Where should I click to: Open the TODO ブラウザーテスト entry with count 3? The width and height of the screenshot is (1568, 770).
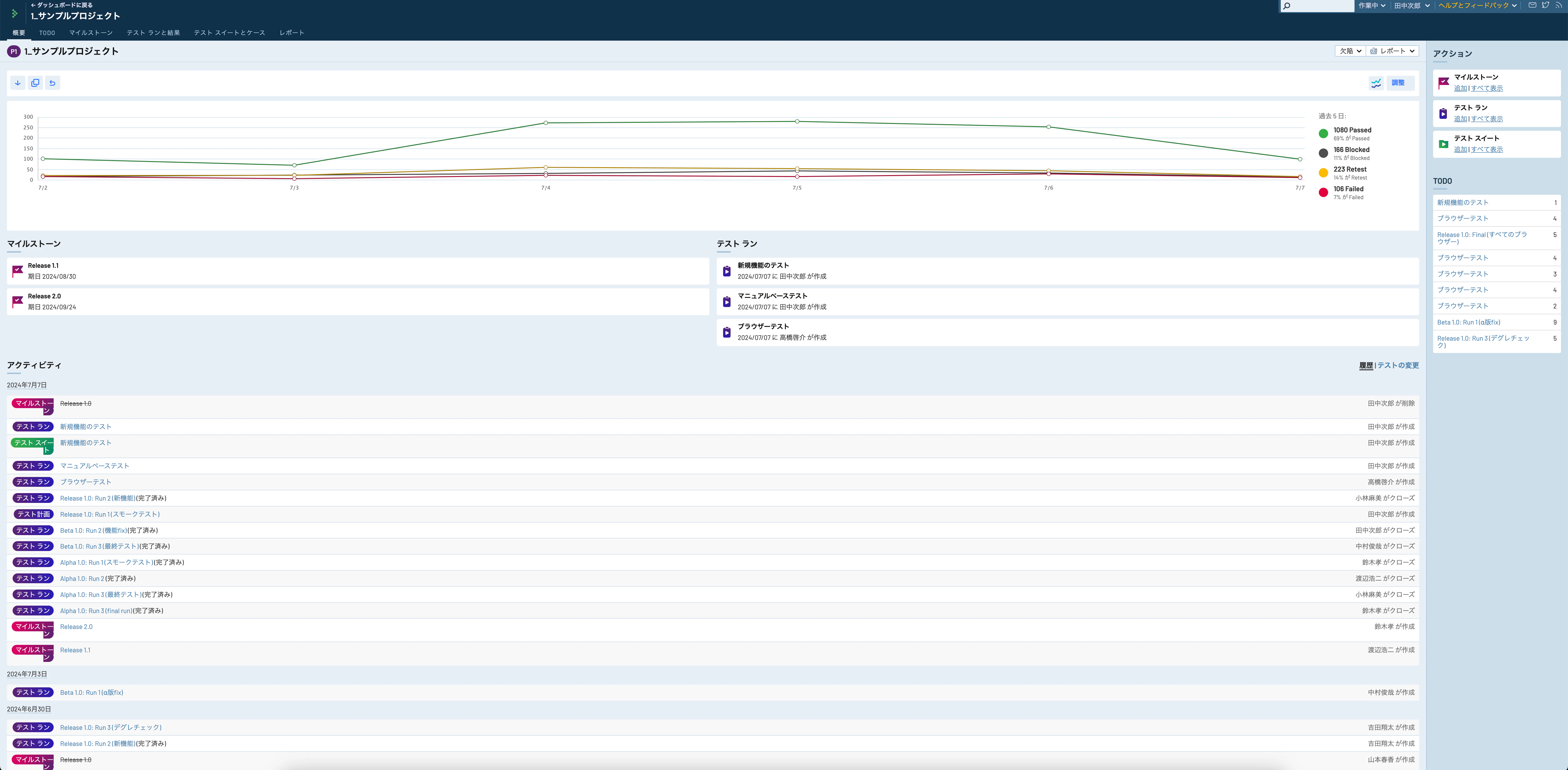point(1463,274)
